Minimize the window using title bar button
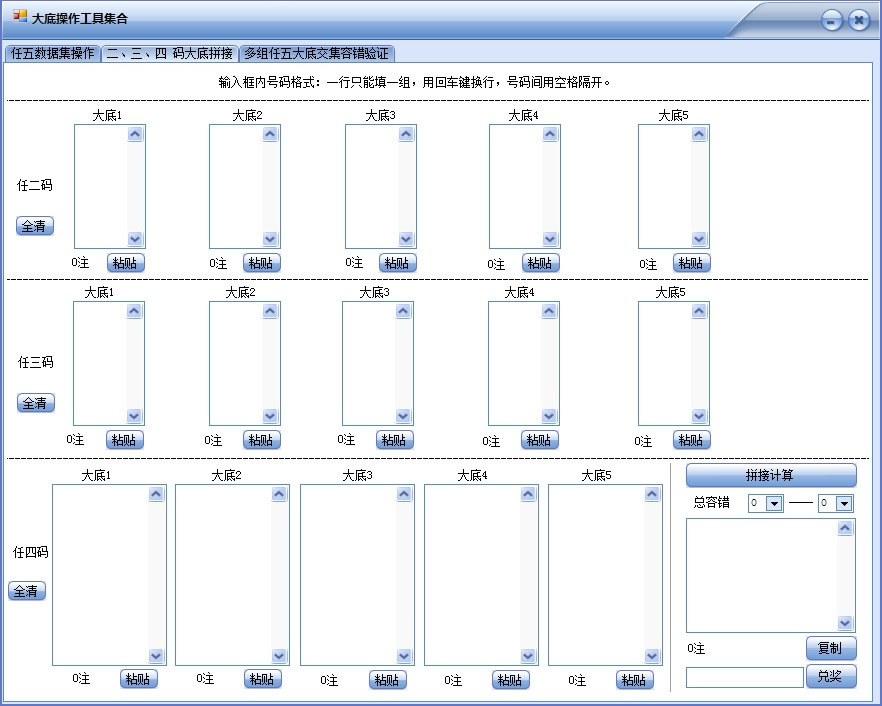This screenshot has height=706, width=882. [832, 21]
